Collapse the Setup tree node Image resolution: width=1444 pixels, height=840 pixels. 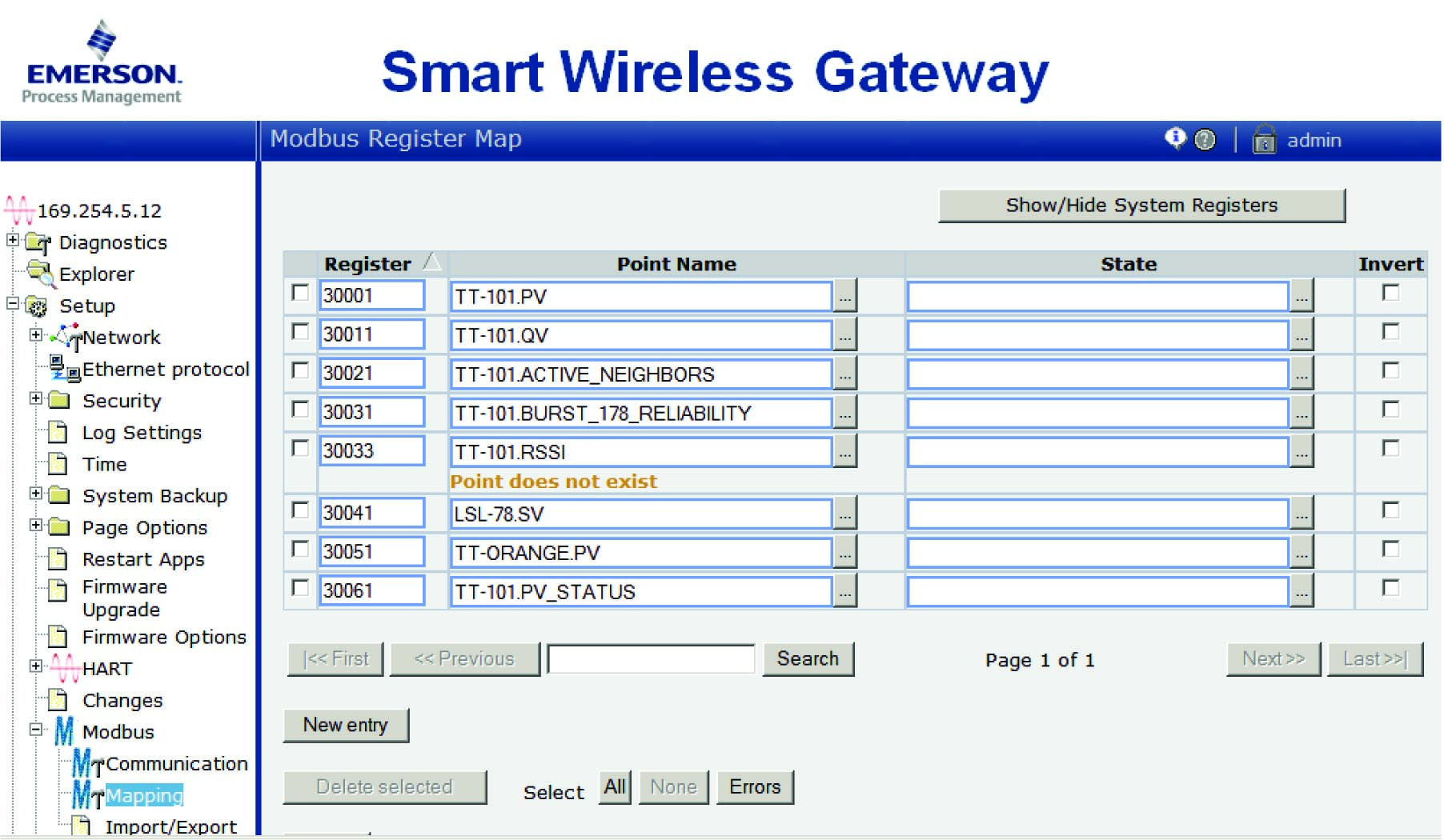[13, 303]
